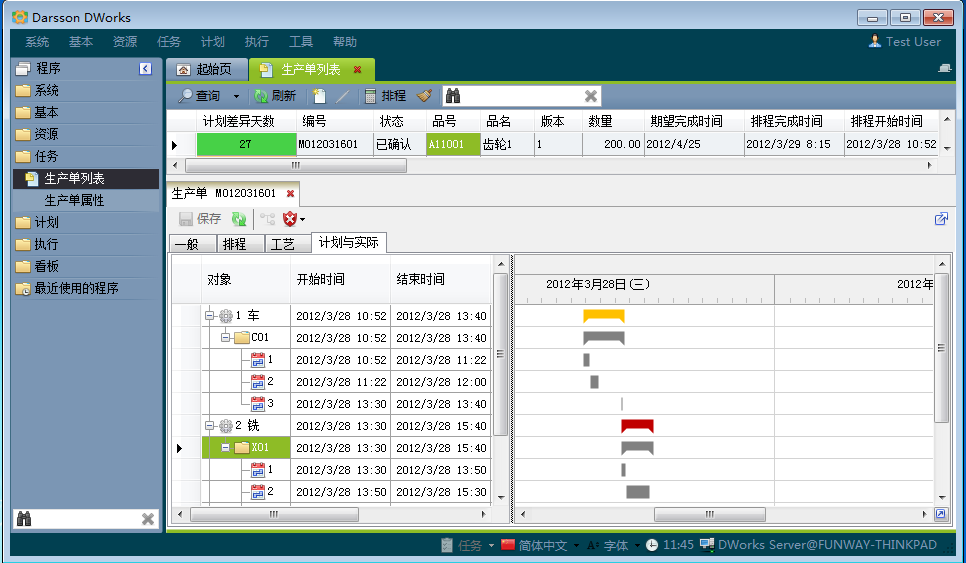Collapse the '1 车' tree node

point(211,316)
